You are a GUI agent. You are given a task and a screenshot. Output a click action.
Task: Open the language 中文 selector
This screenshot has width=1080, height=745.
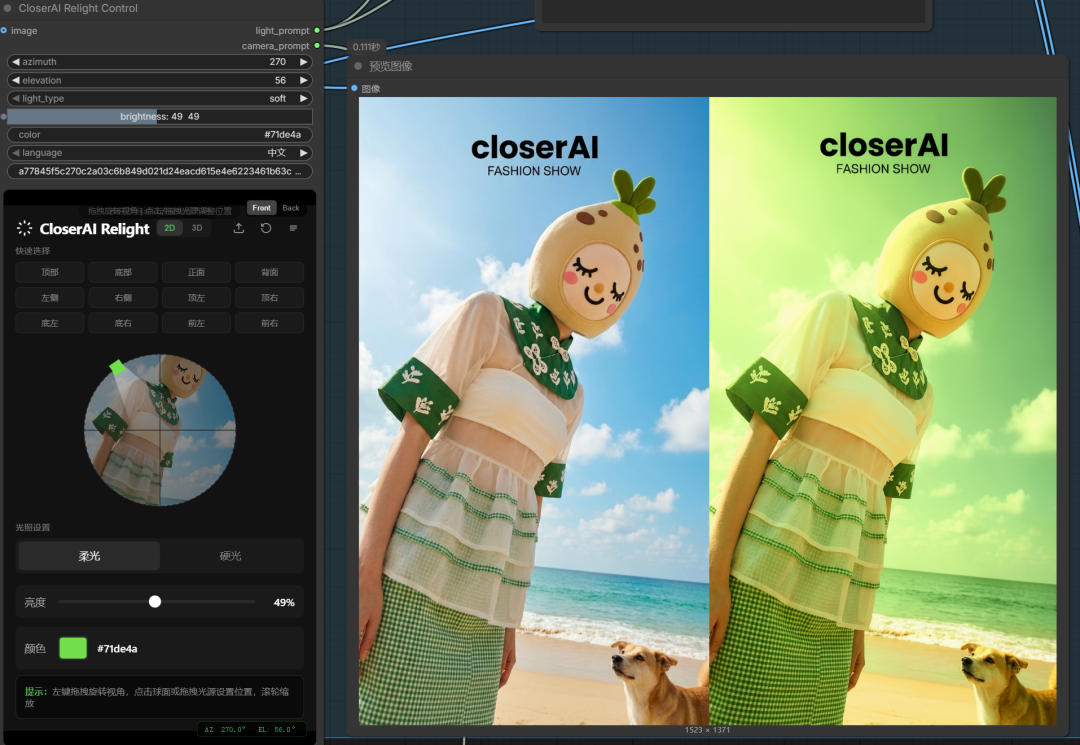coord(160,153)
